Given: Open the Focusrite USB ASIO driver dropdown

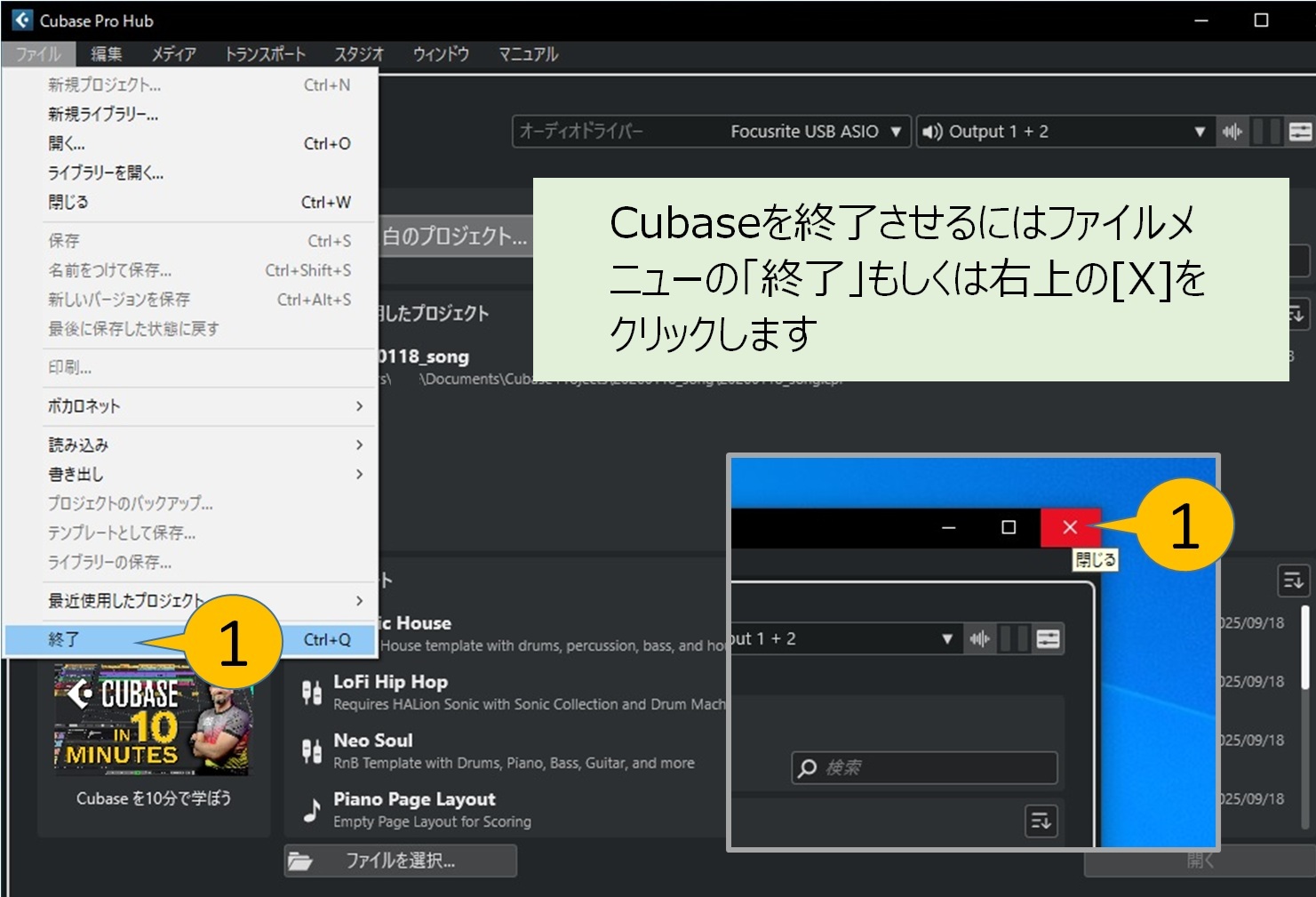Looking at the screenshot, I should (895, 132).
